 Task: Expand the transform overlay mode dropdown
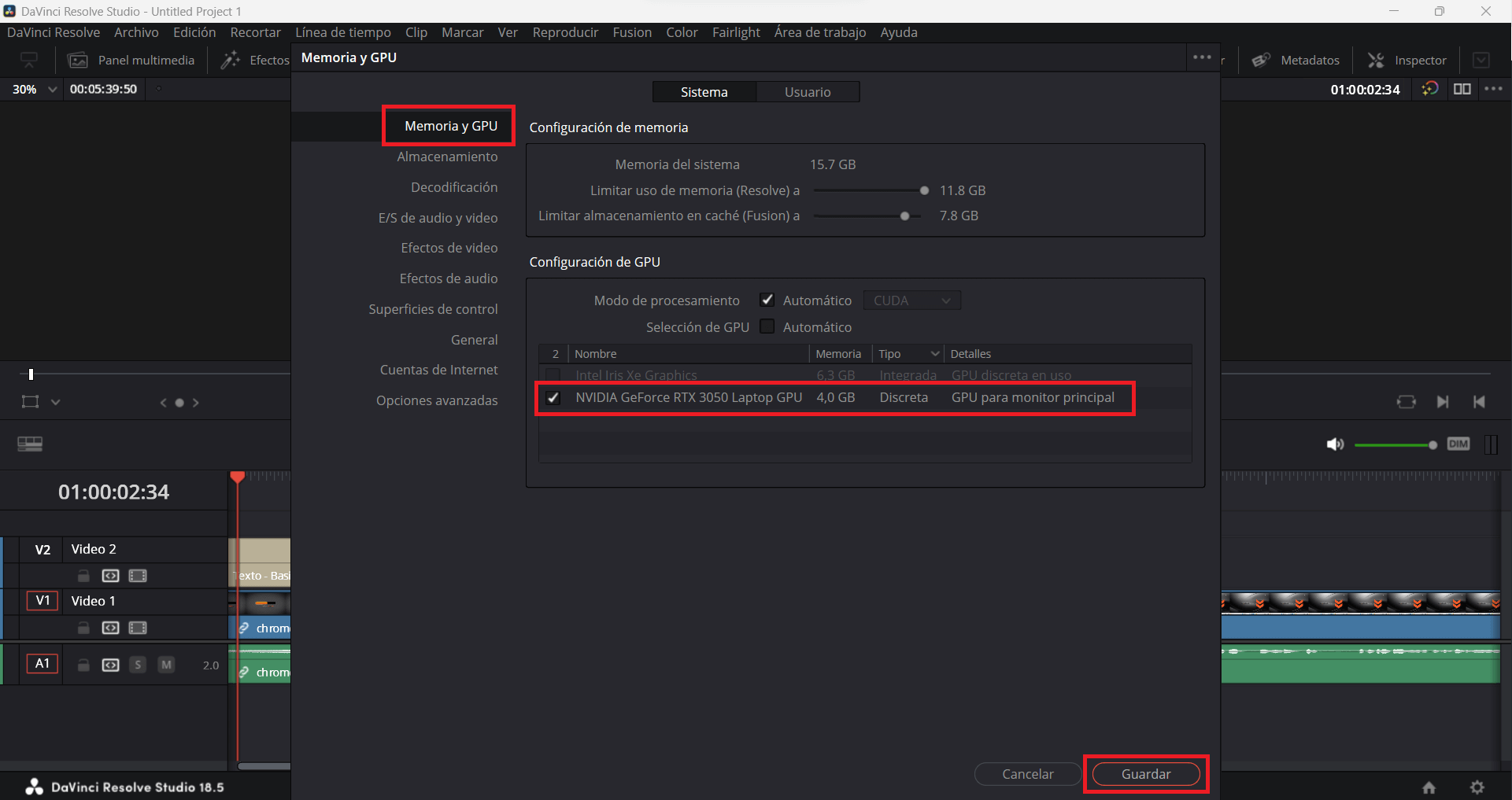pos(55,402)
